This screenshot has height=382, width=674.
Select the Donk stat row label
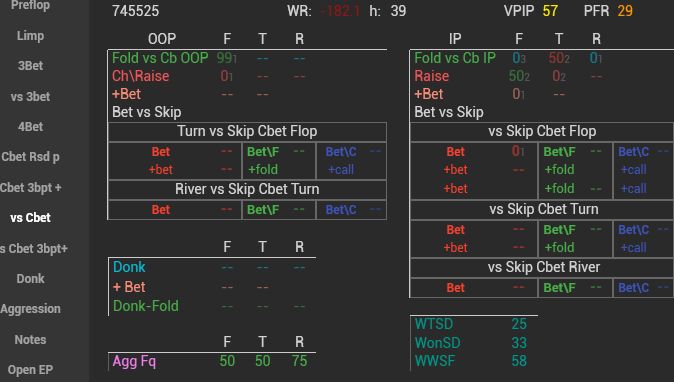[x=129, y=267]
